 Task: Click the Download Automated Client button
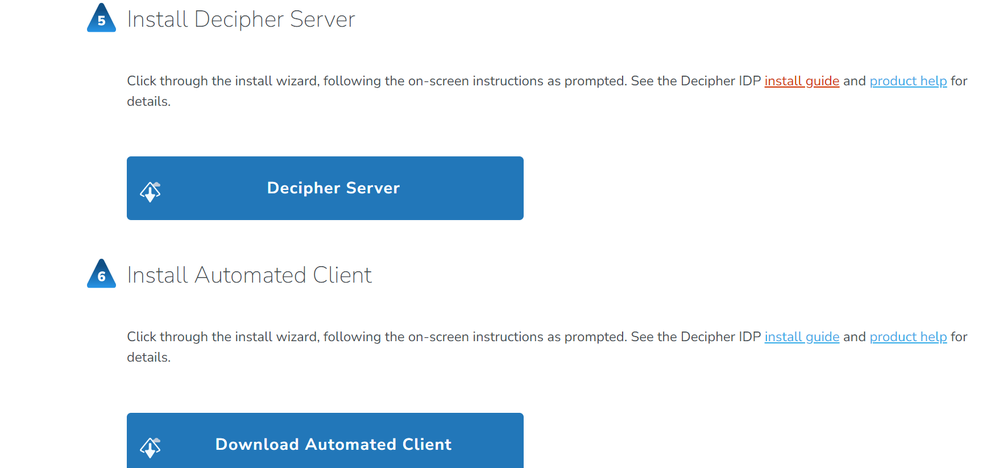point(325,441)
